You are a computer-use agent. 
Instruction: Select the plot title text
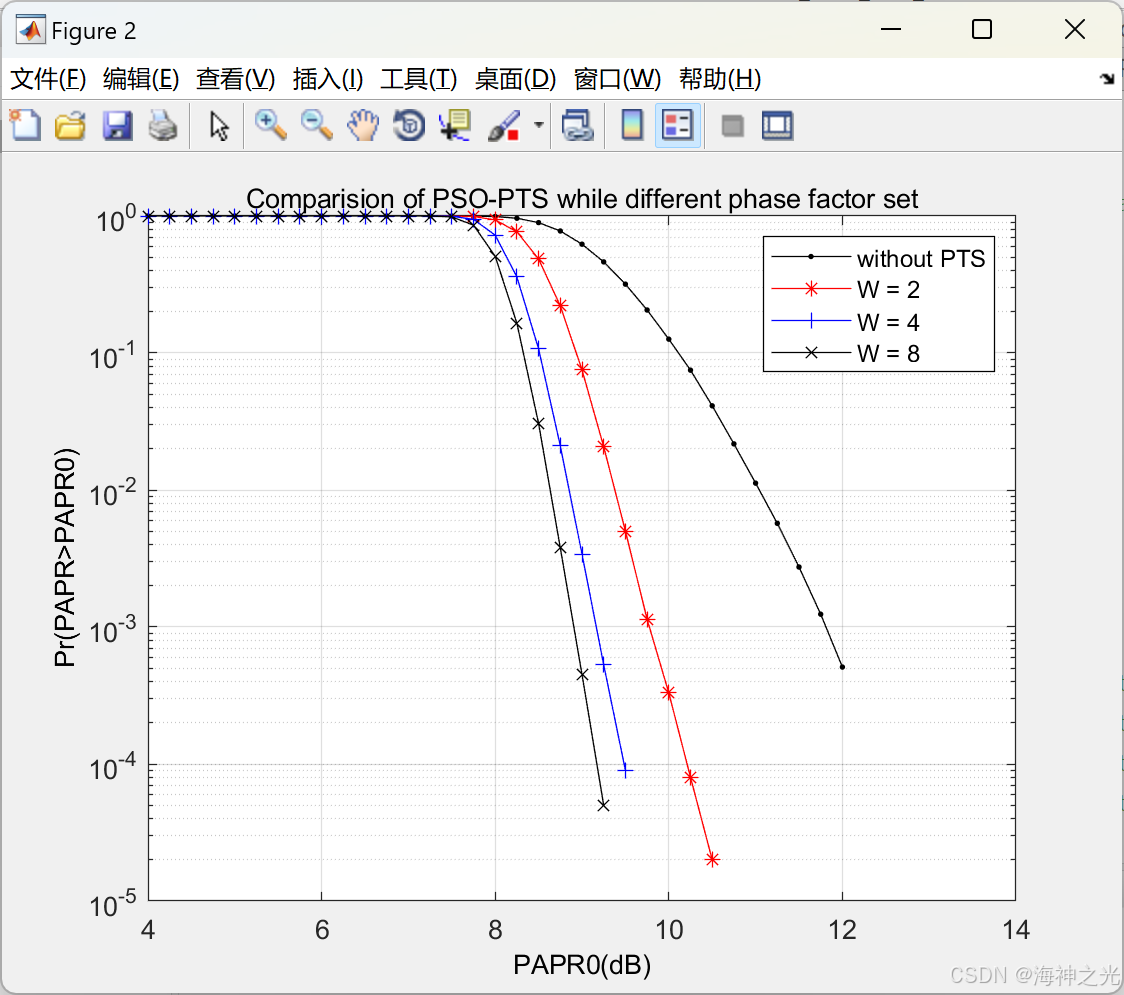pyautogui.click(x=582, y=199)
